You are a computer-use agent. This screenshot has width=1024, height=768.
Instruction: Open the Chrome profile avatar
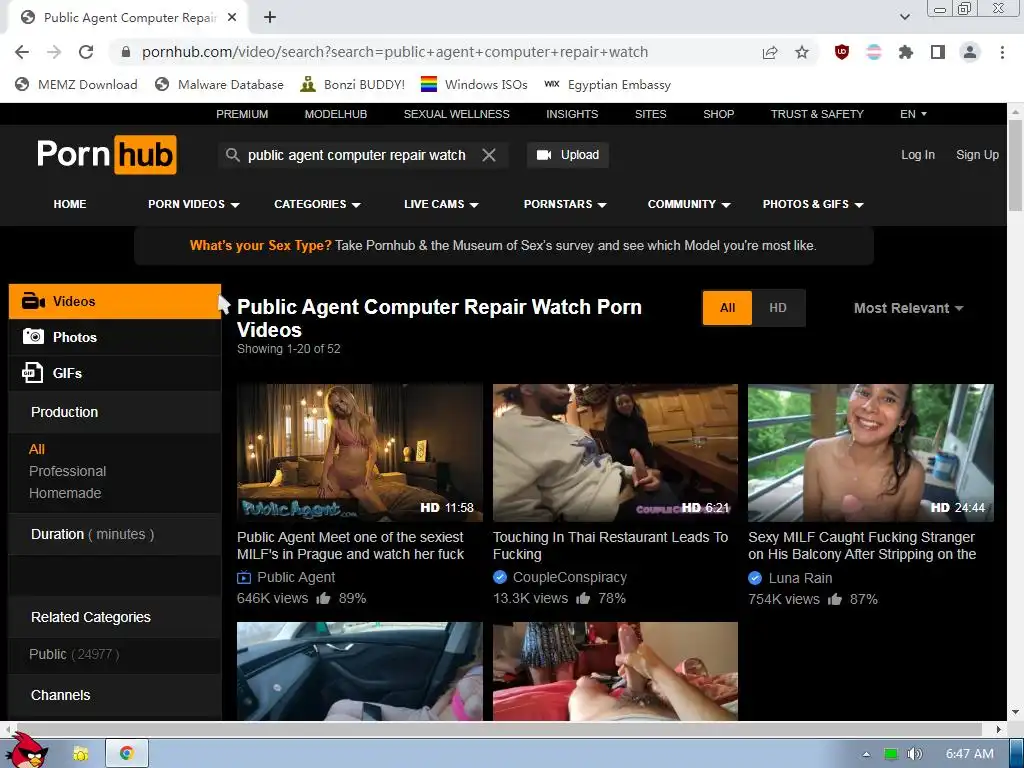[970, 52]
